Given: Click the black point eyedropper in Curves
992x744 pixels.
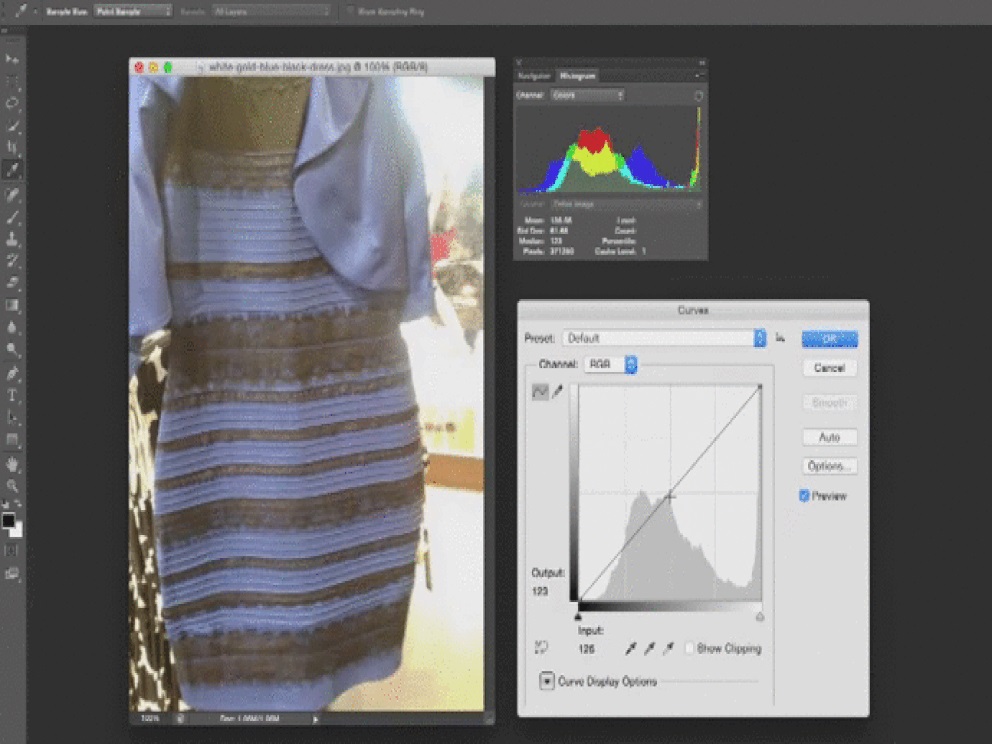Looking at the screenshot, I should pyautogui.click(x=631, y=649).
